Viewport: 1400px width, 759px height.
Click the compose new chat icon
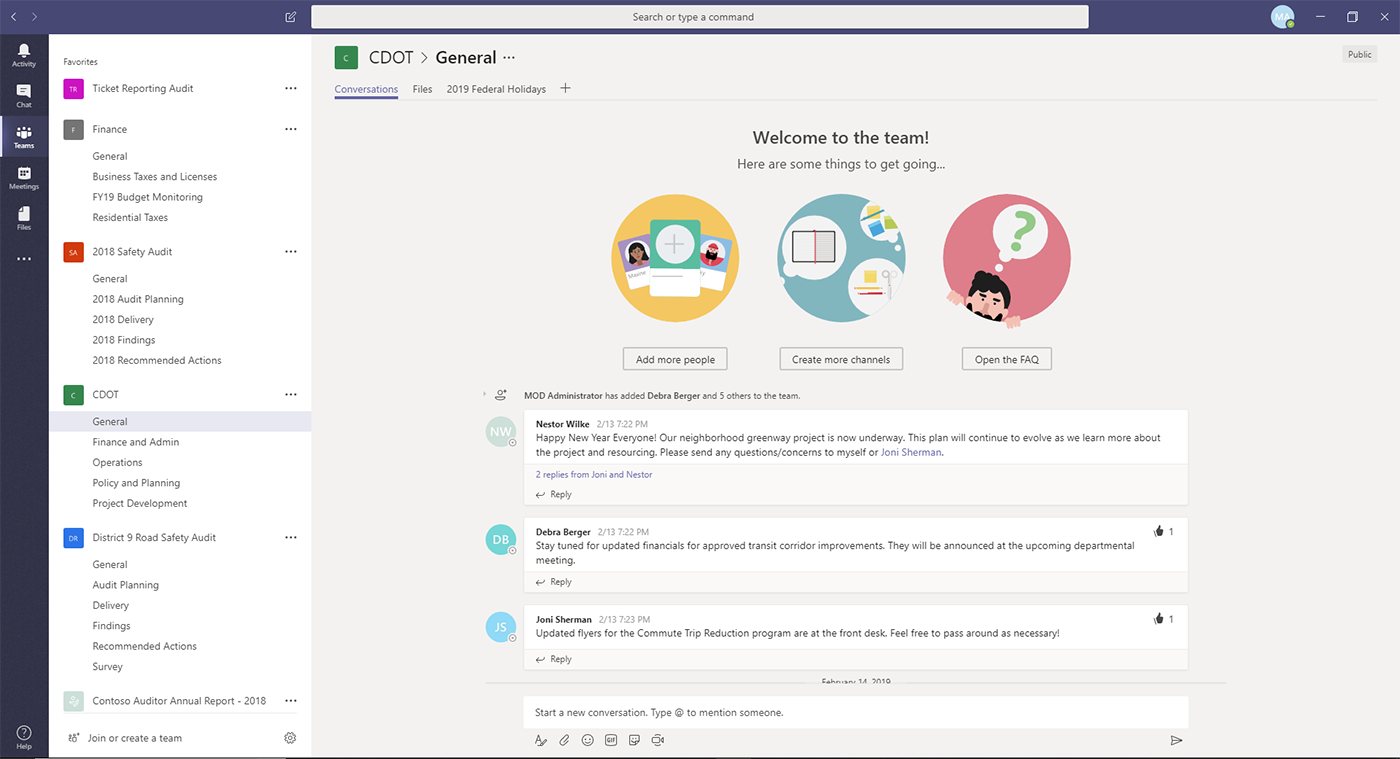click(290, 17)
